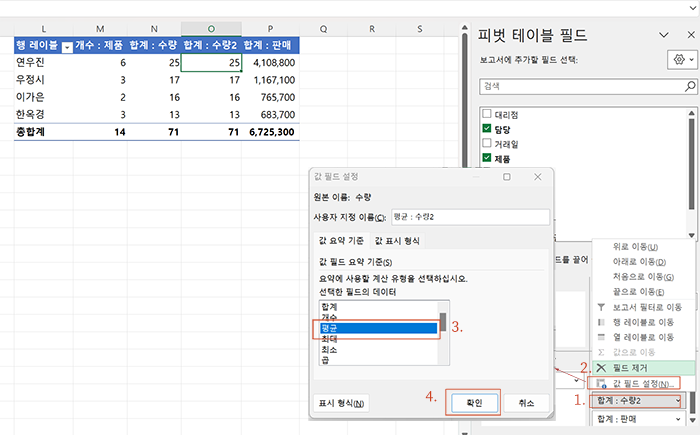Choose 필드 제거 in the context menu
The height and width of the screenshot is (435, 700).
tap(643, 368)
